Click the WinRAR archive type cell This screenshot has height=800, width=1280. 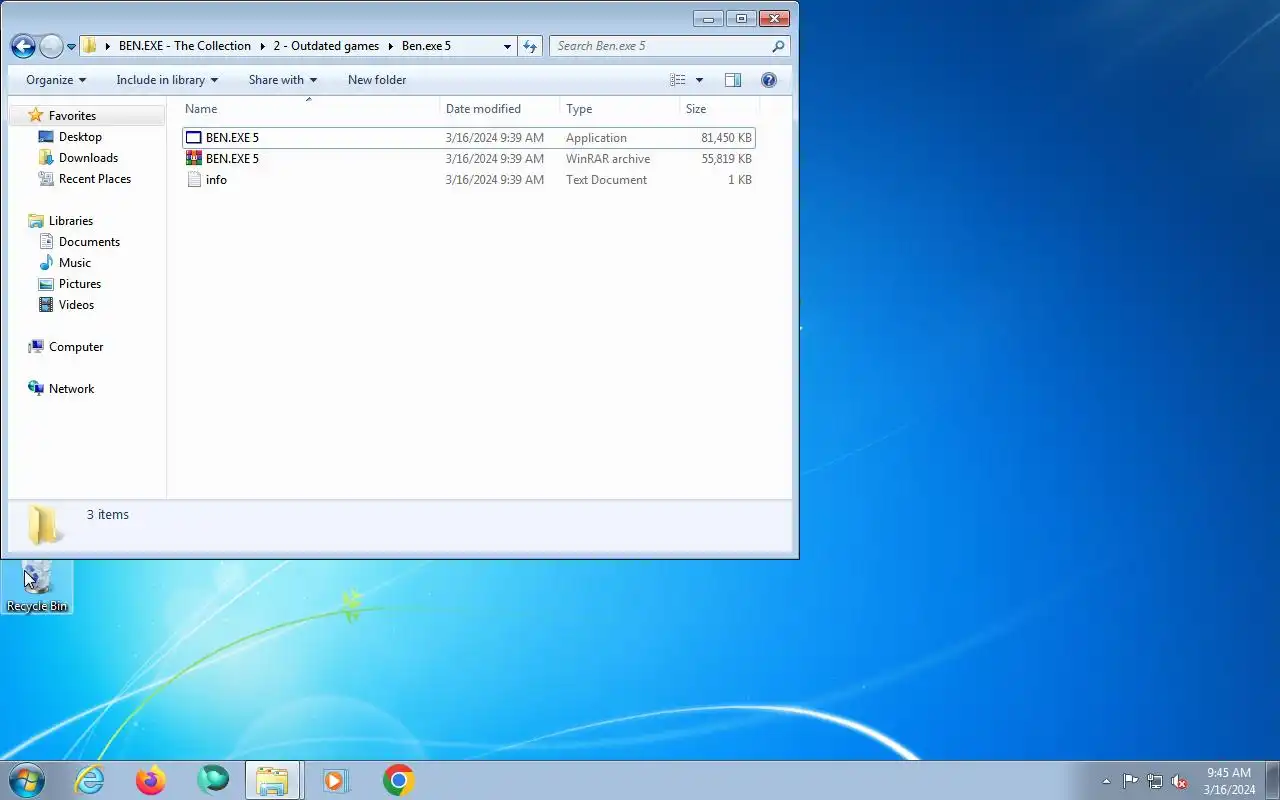pos(608,159)
